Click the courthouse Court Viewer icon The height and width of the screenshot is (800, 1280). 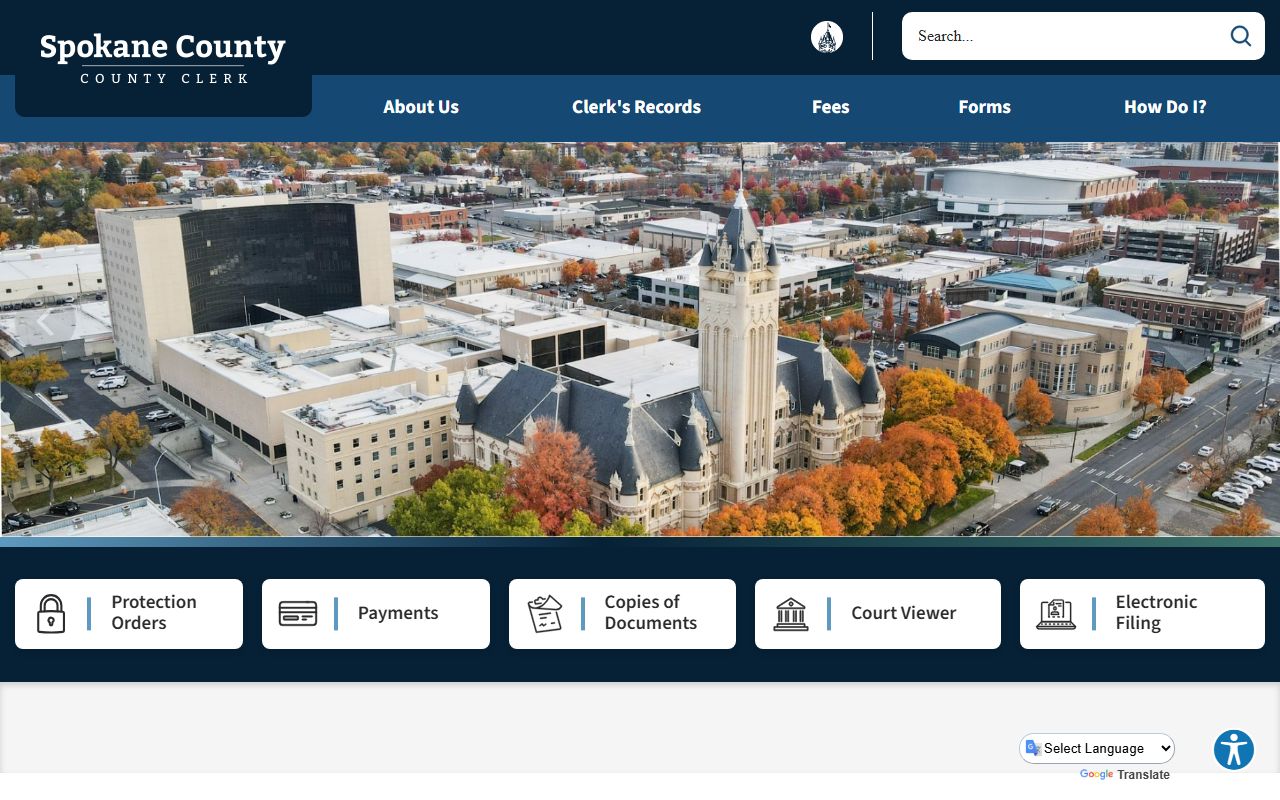tap(791, 613)
